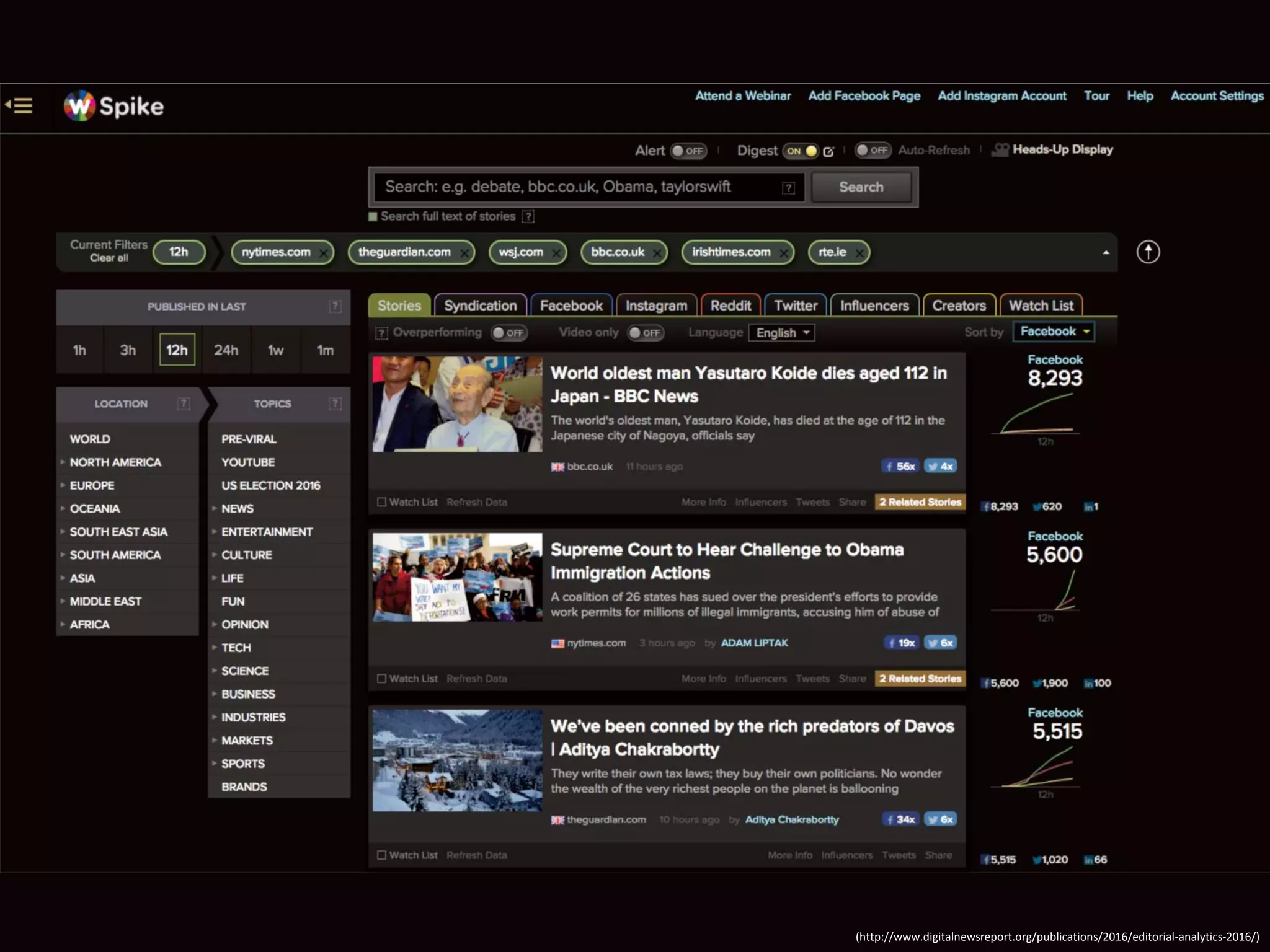The width and height of the screenshot is (1270, 952).
Task: Expand the North America location item
Action: (x=115, y=462)
